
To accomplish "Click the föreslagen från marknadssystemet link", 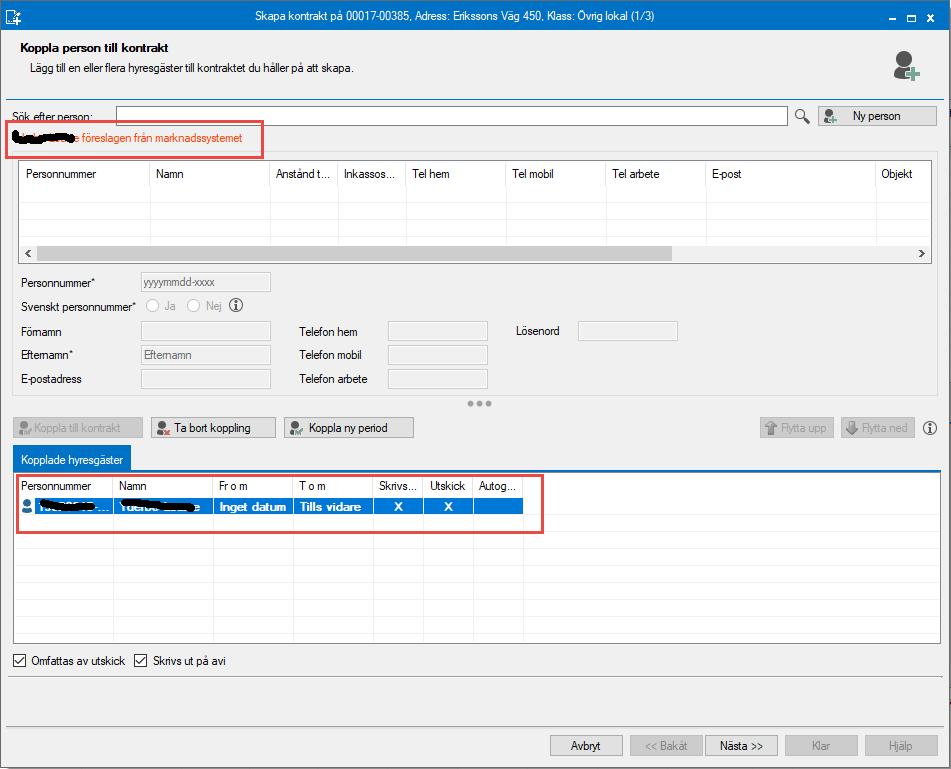I will tap(162, 138).
